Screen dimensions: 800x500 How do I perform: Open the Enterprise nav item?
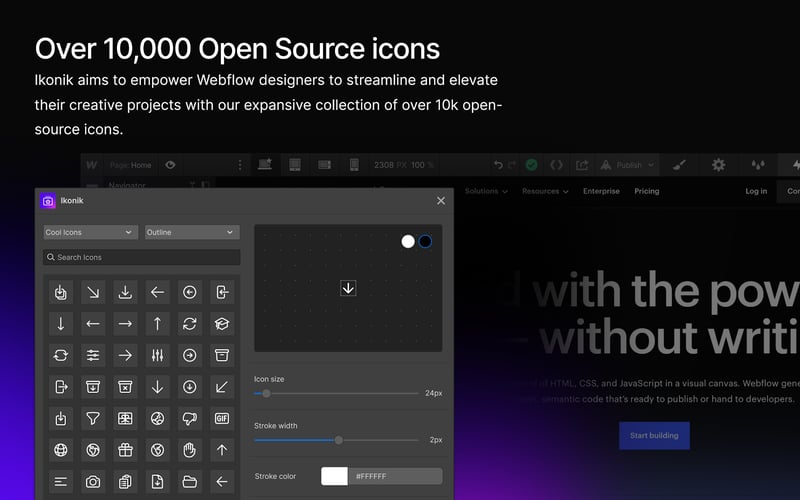[x=601, y=191]
